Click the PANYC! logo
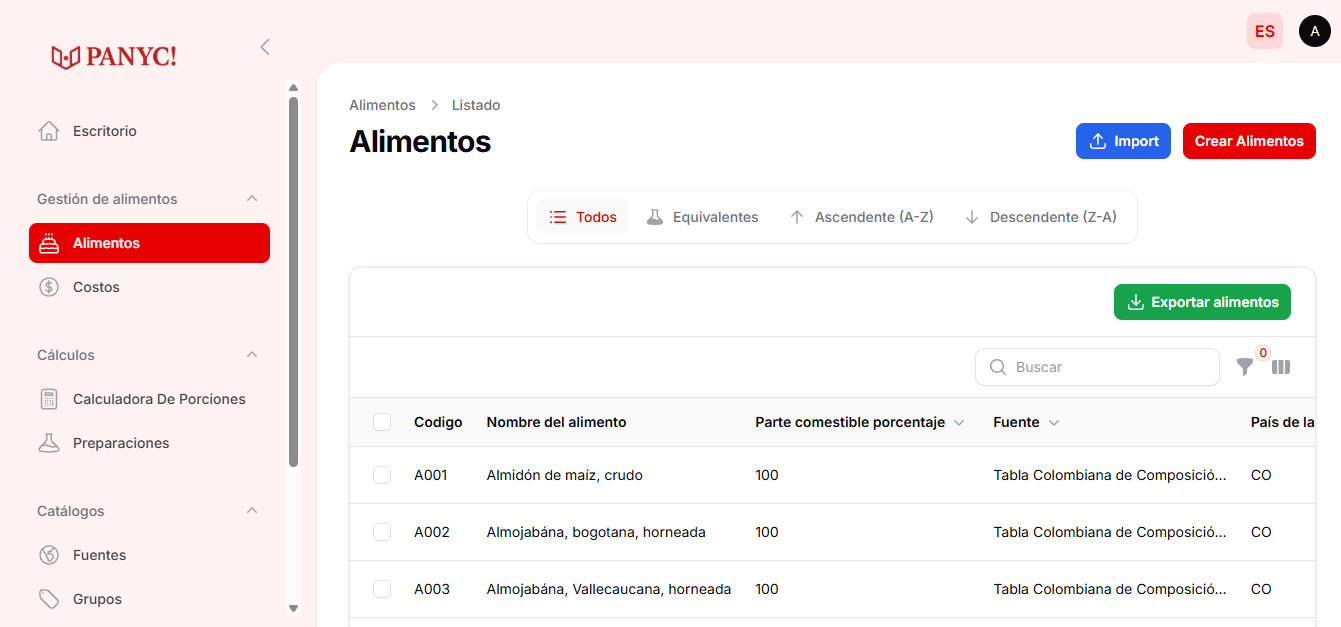Screen dimensions: 1341x627 pos(114,57)
